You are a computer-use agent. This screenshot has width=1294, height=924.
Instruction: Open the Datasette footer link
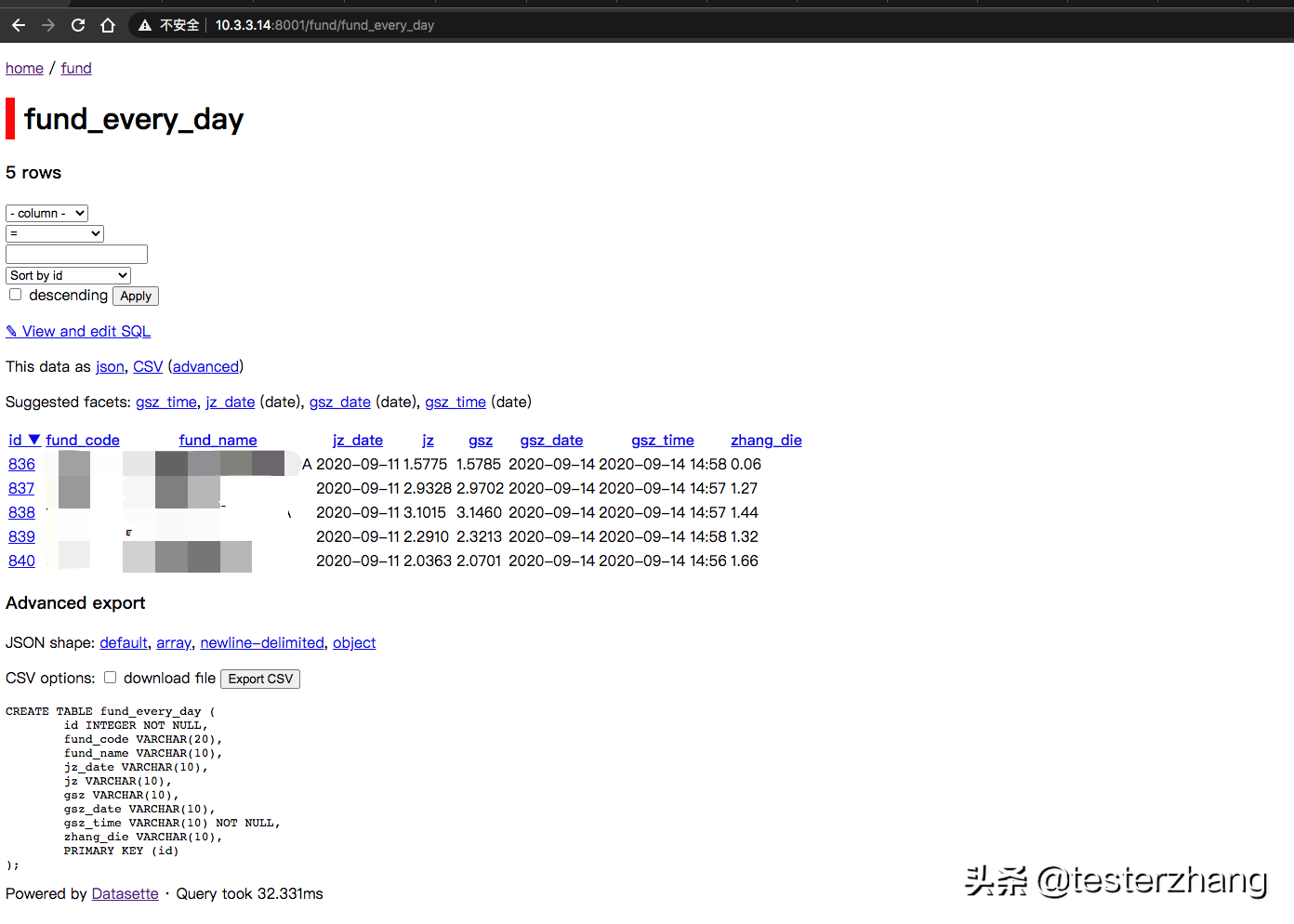pos(125,893)
